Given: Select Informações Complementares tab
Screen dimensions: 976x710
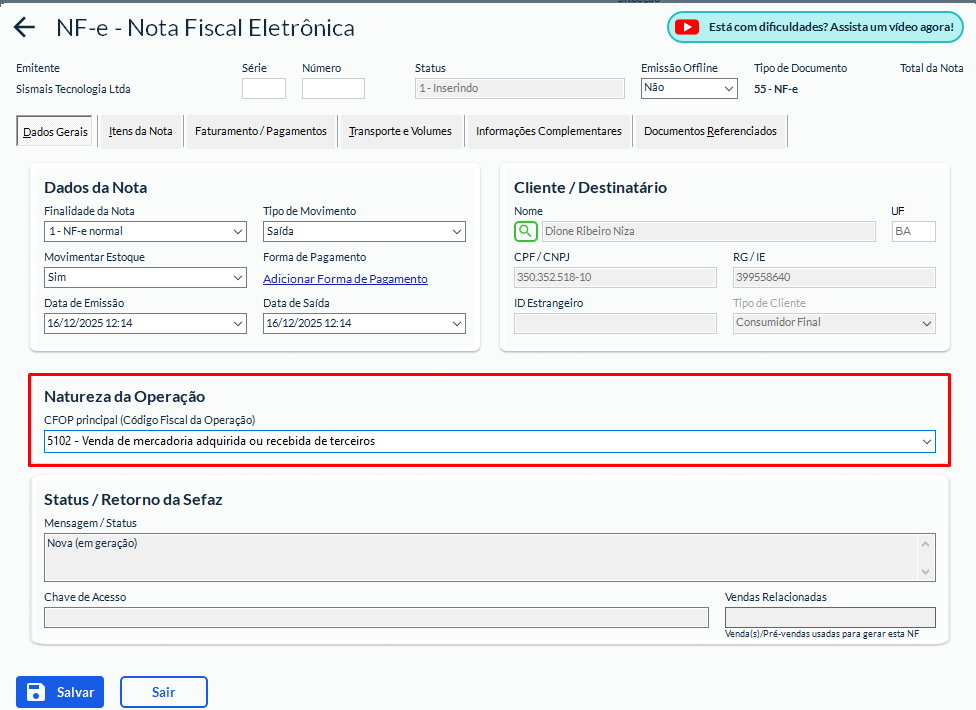Looking at the screenshot, I should point(548,131).
